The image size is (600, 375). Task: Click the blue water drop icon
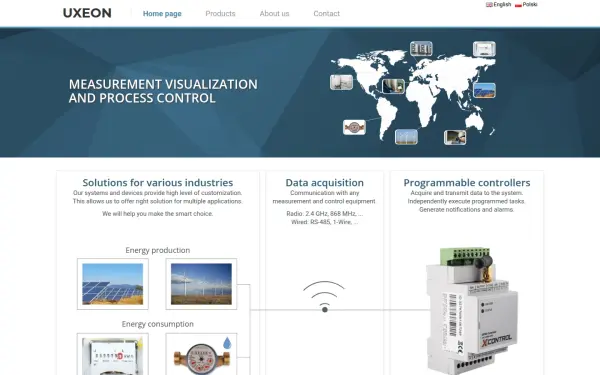pos(227,343)
